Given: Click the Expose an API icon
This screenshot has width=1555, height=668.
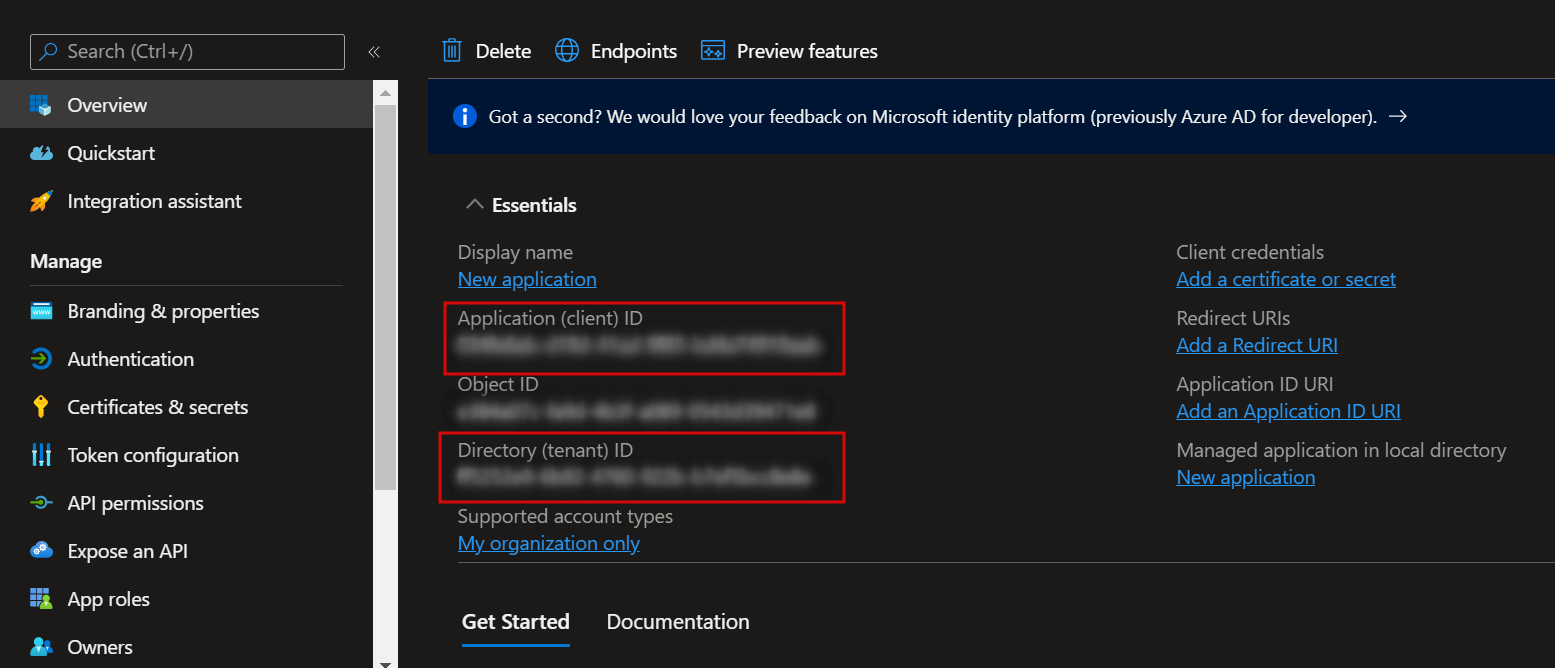Looking at the screenshot, I should 41,551.
